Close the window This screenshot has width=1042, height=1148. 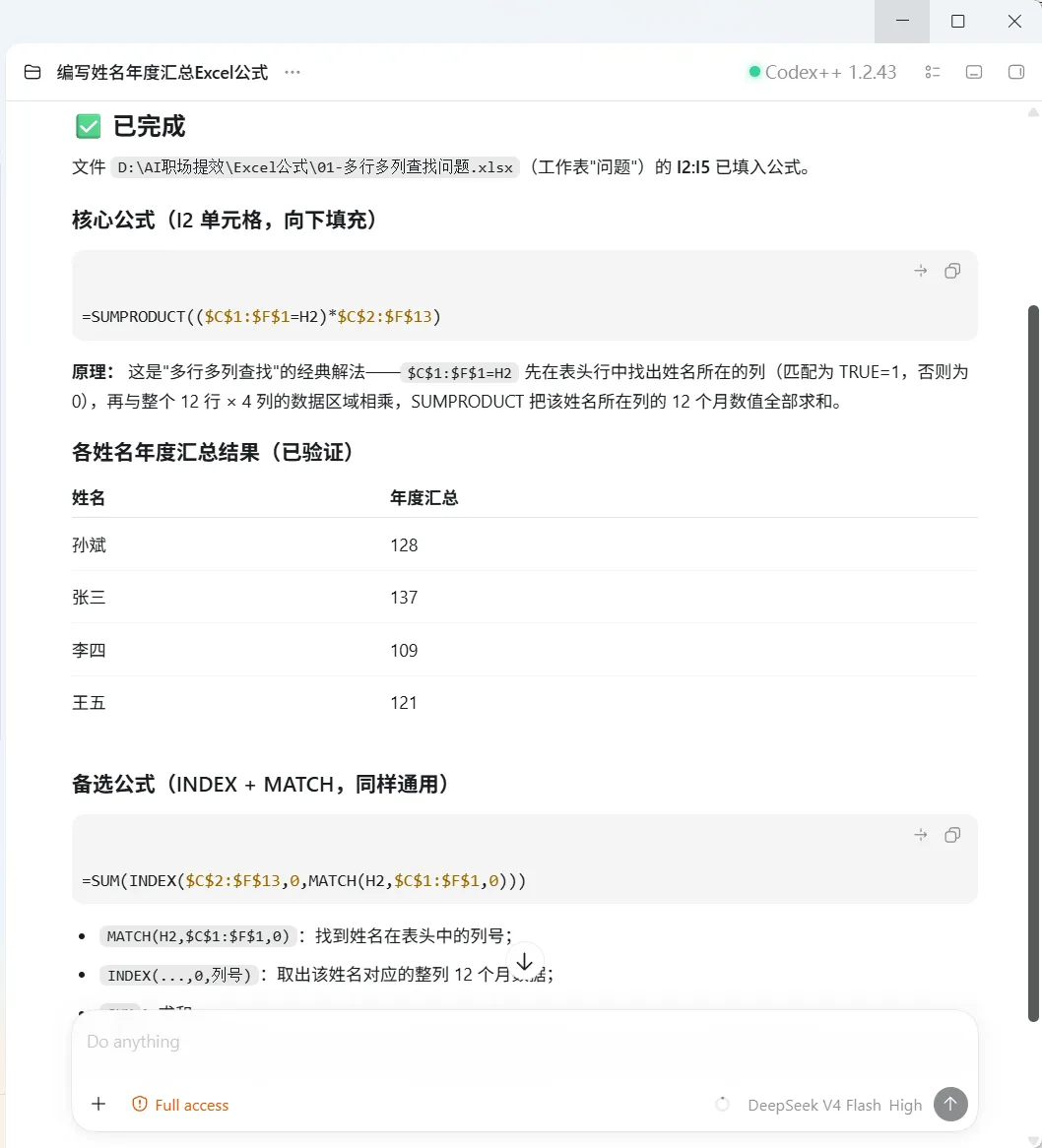[x=1014, y=22]
